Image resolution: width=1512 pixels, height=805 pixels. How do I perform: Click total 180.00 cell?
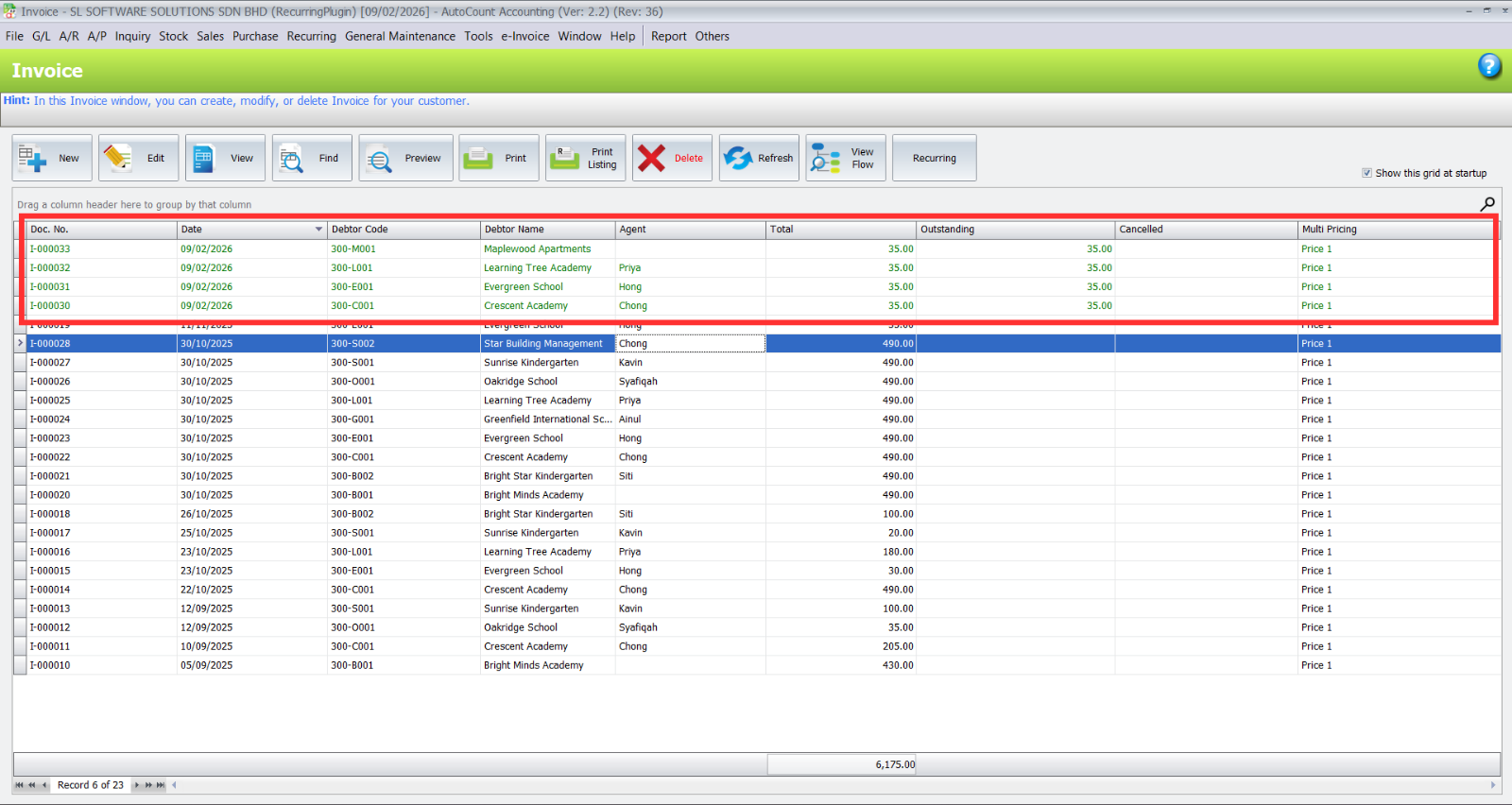841,551
